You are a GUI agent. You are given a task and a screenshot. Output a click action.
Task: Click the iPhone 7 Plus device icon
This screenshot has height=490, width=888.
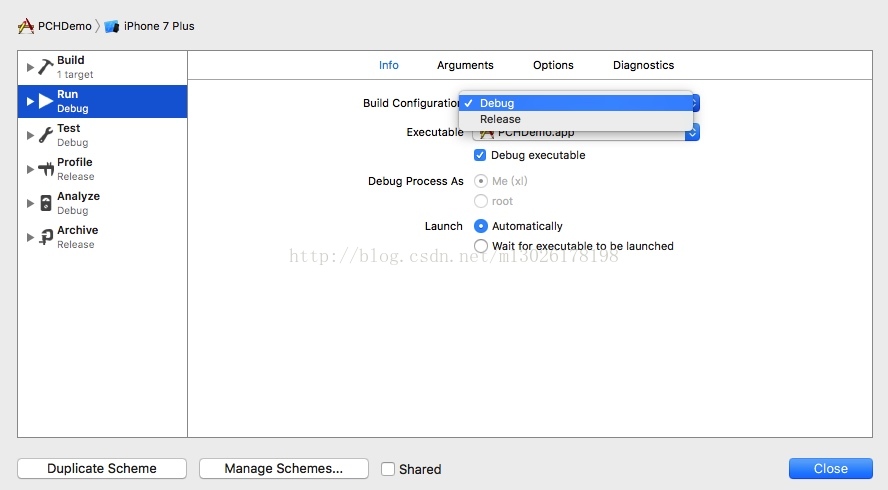pyautogui.click(x=111, y=26)
